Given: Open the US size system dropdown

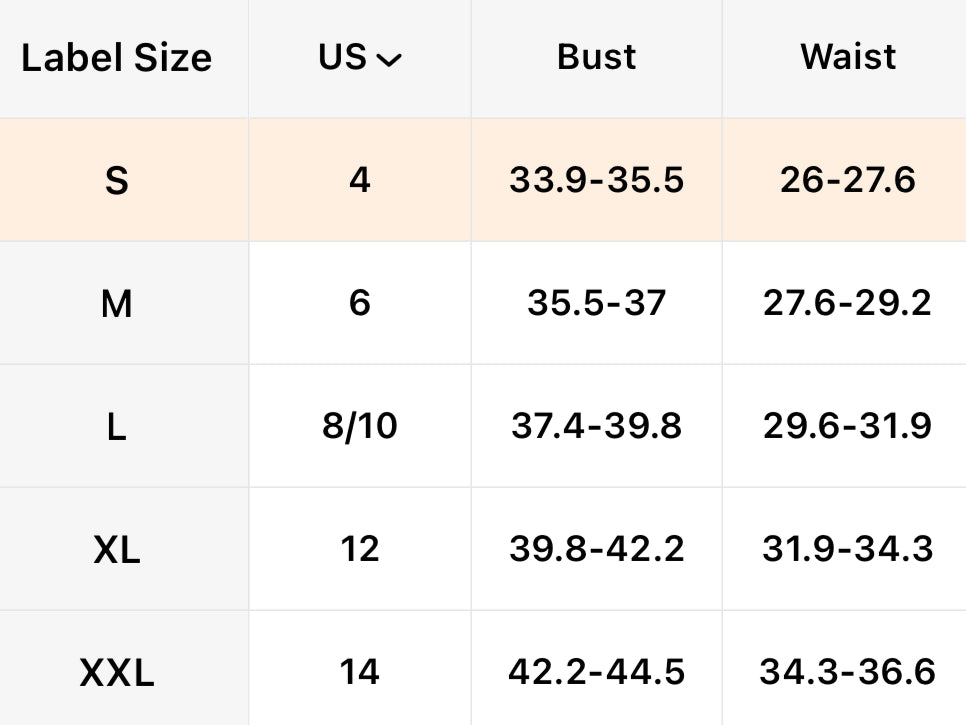Looking at the screenshot, I should click(360, 58).
